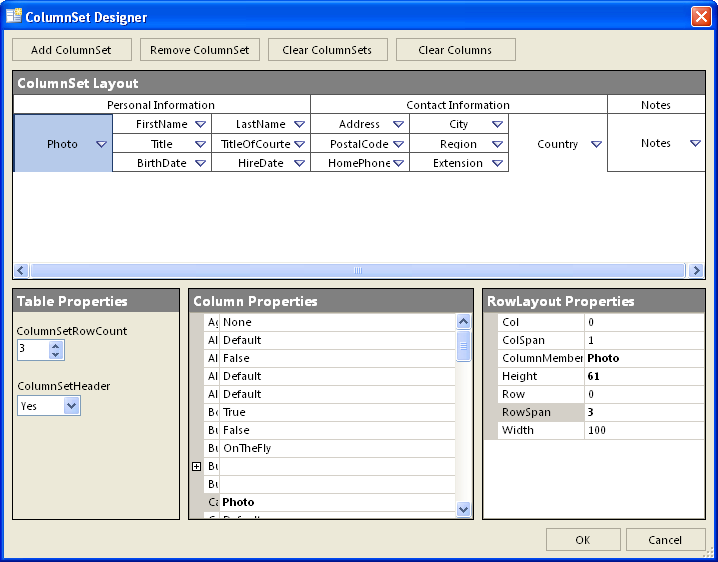
Task: Dismiss the dialog with Cancel
Action: [665, 540]
